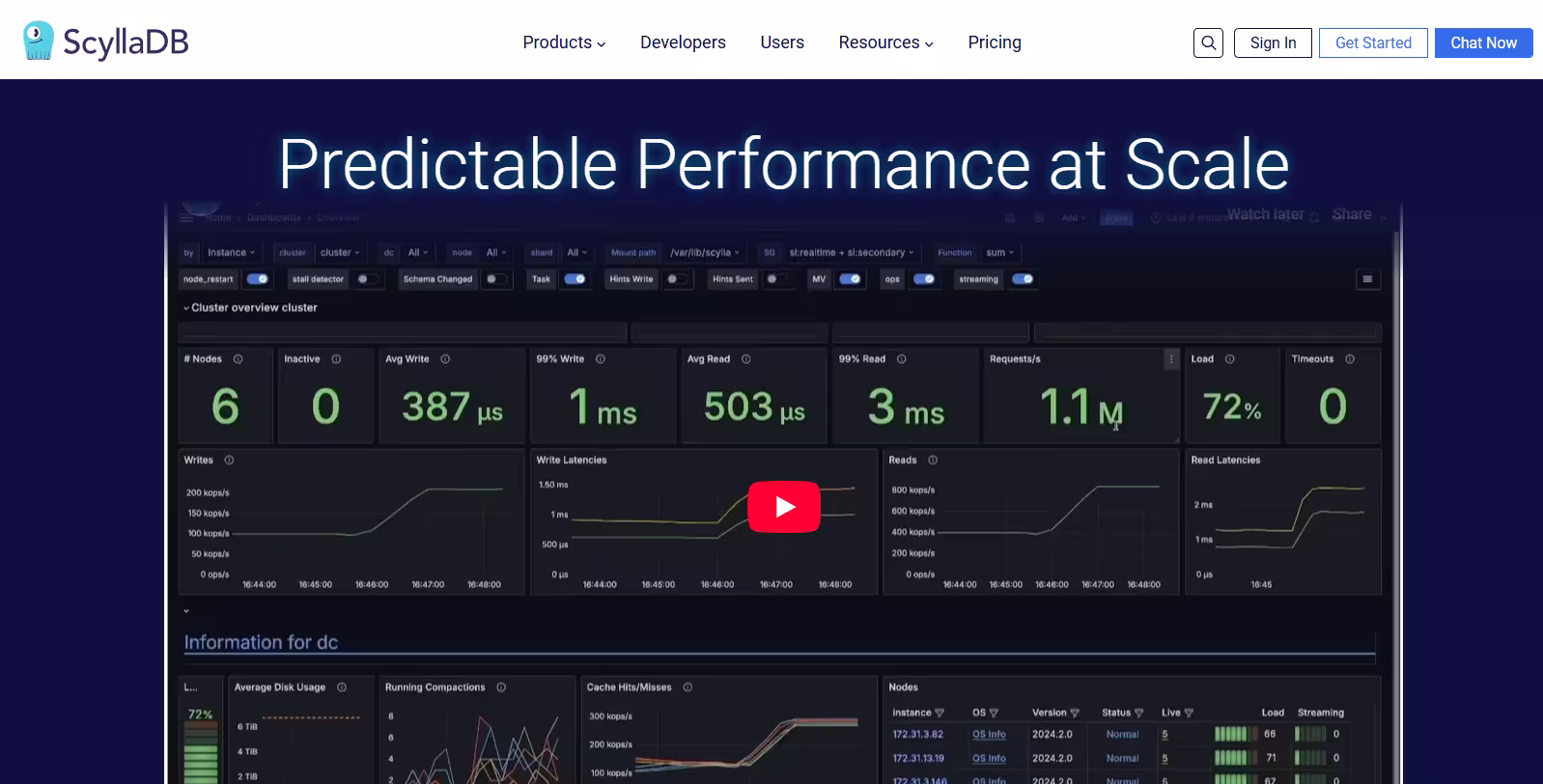Viewport: 1543px width, 784px height.
Task: Collapse the Cluster overview cluster section
Action: pos(250,308)
